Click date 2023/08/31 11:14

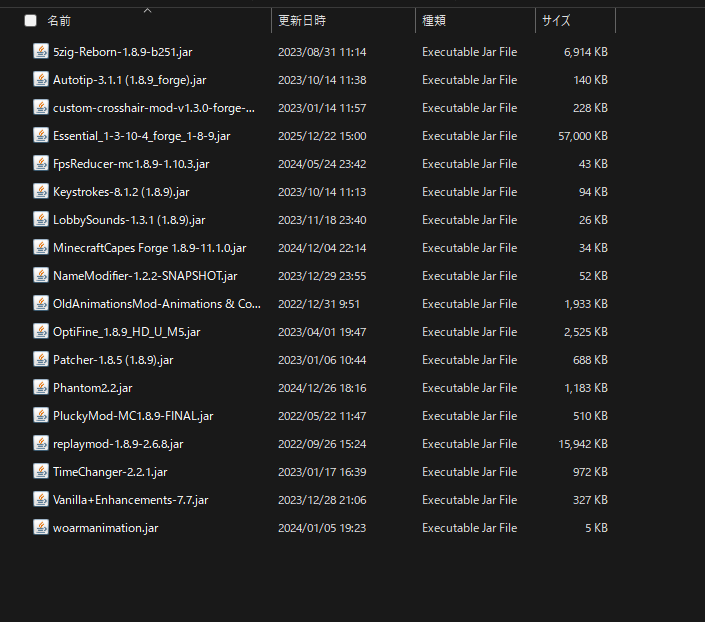click(322, 52)
